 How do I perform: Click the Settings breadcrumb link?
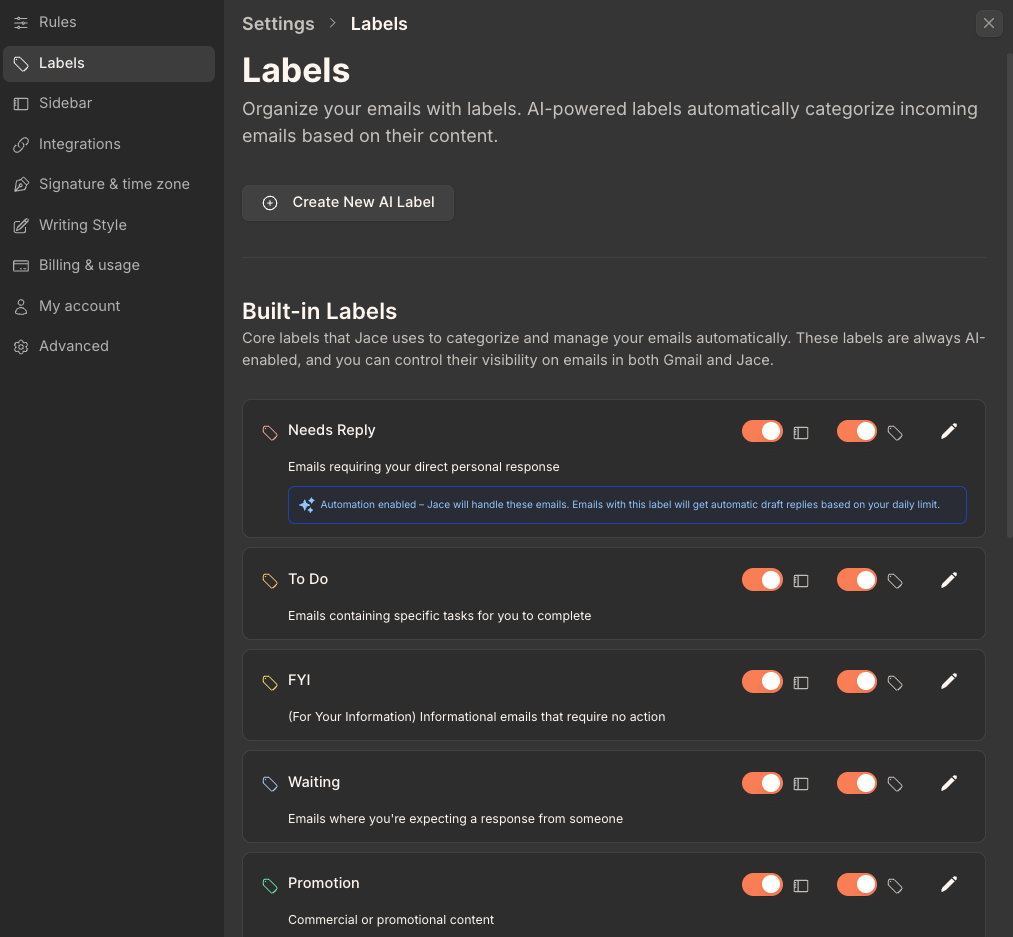pos(278,24)
